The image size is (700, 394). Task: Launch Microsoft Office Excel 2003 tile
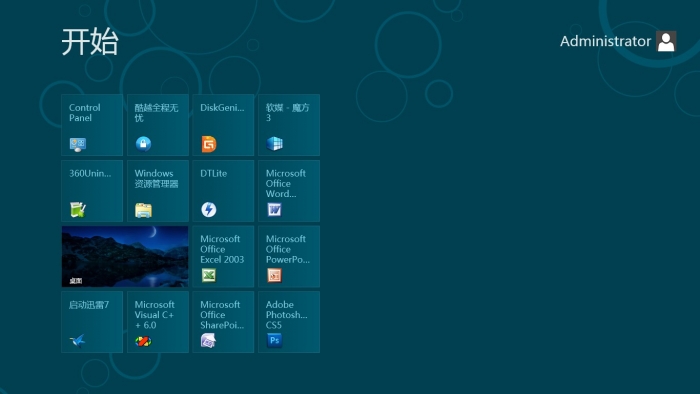point(223,256)
